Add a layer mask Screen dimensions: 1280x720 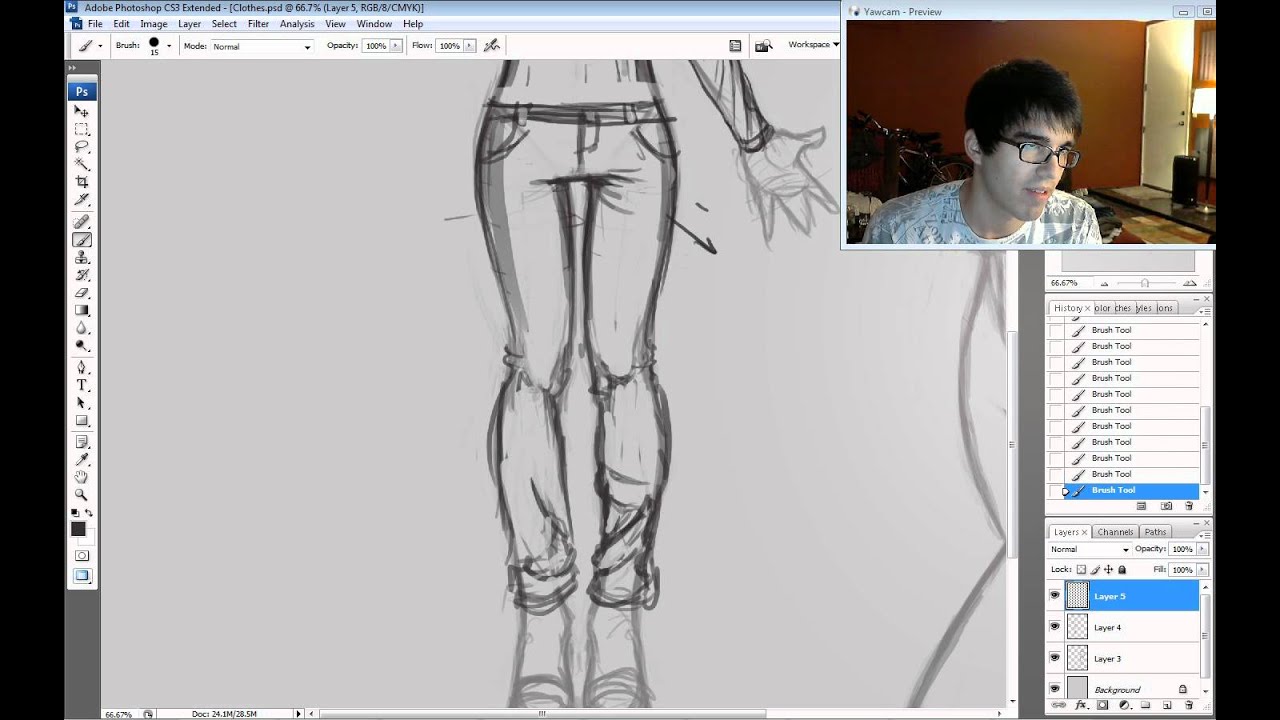coord(1102,705)
